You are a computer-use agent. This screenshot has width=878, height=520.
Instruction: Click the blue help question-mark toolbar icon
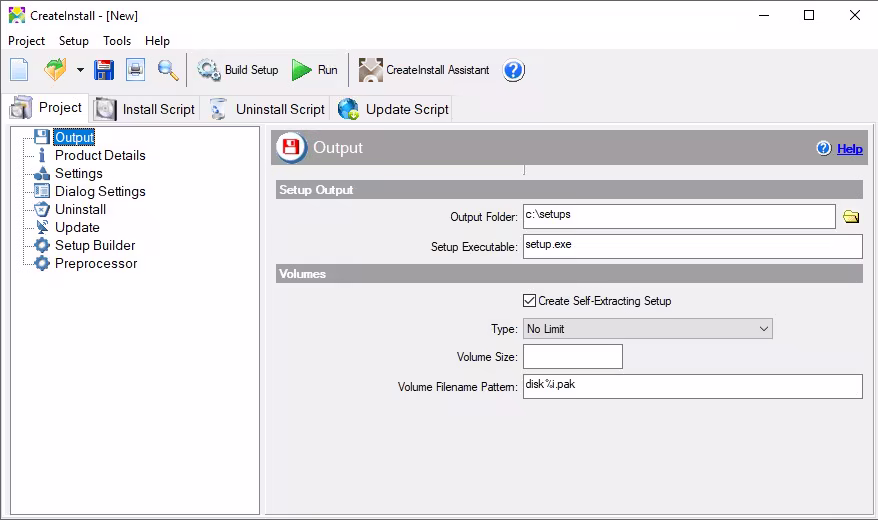pos(513,71)
